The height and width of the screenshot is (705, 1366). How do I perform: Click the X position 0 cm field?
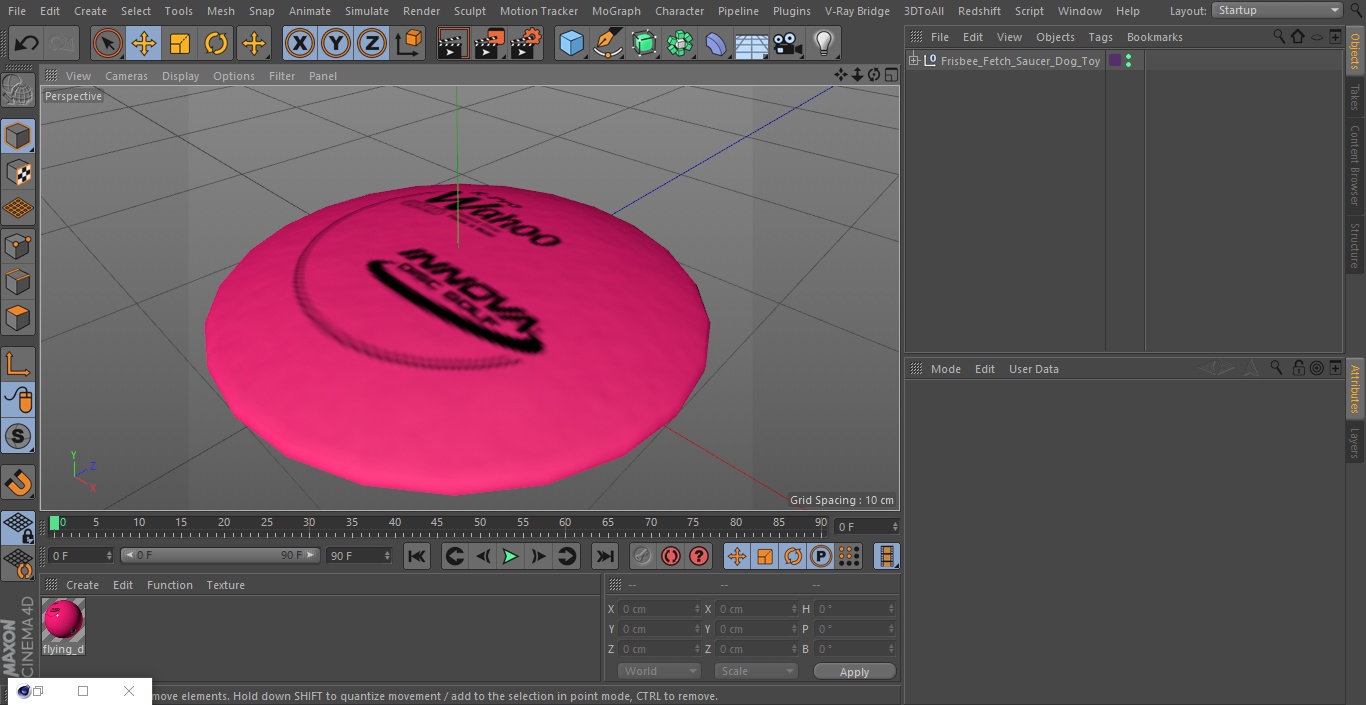(x=659, y=609)
